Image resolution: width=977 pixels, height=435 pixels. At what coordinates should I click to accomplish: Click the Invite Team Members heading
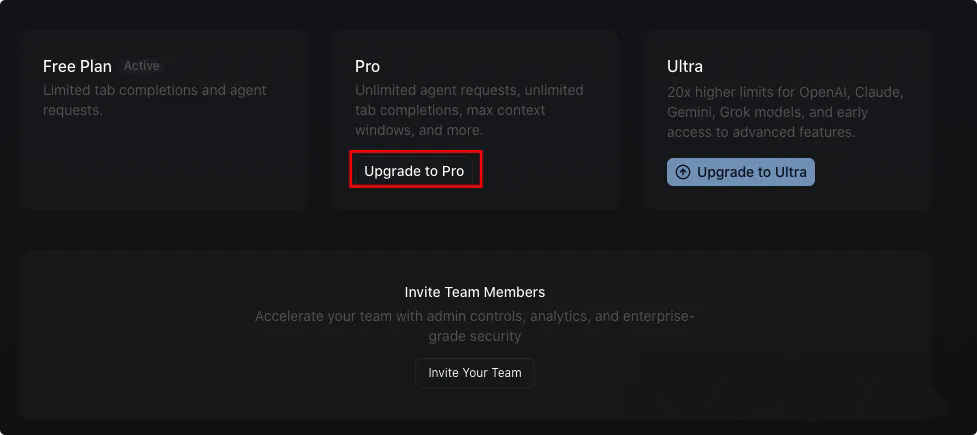coord(475,292)
